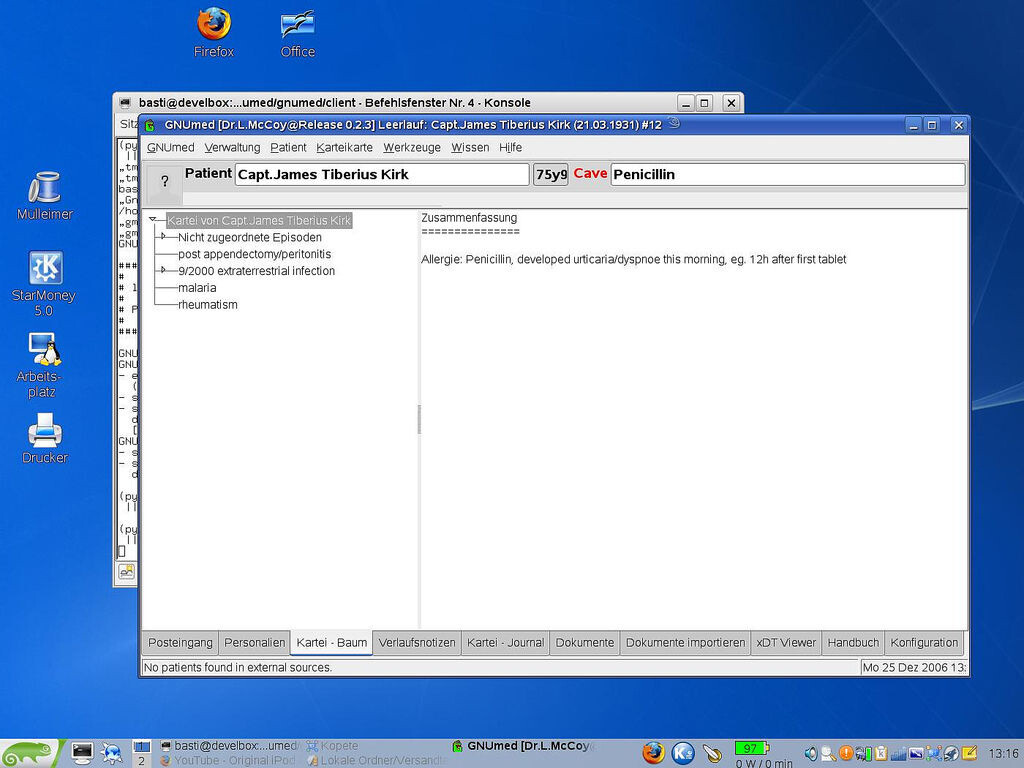Viewport: 1024px width, 768px height.
Task: Switch to virtual desktop 1 in the pager
Action: coord(142,746)
